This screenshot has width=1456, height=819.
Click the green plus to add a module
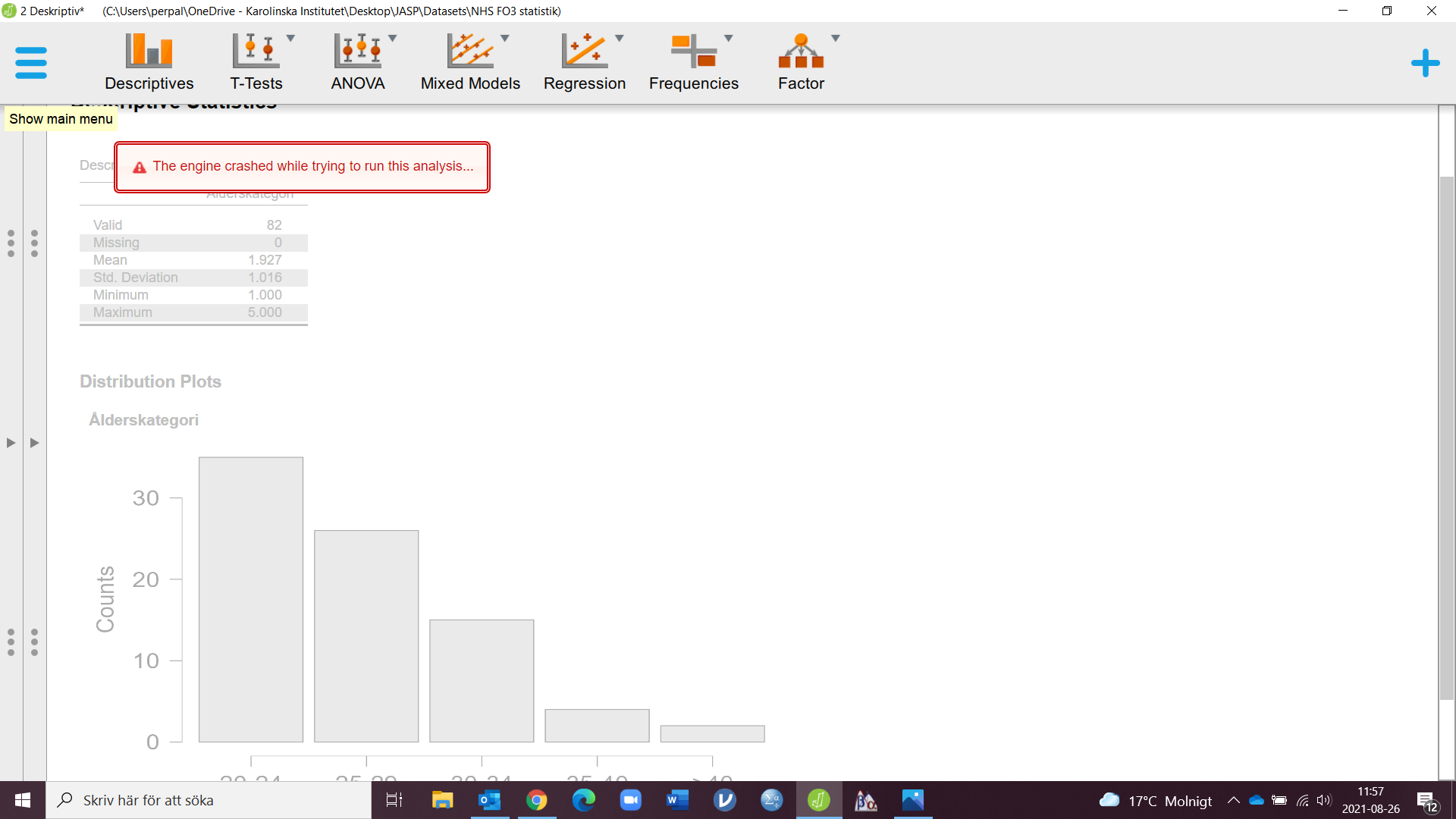(x=1426, y=63)
